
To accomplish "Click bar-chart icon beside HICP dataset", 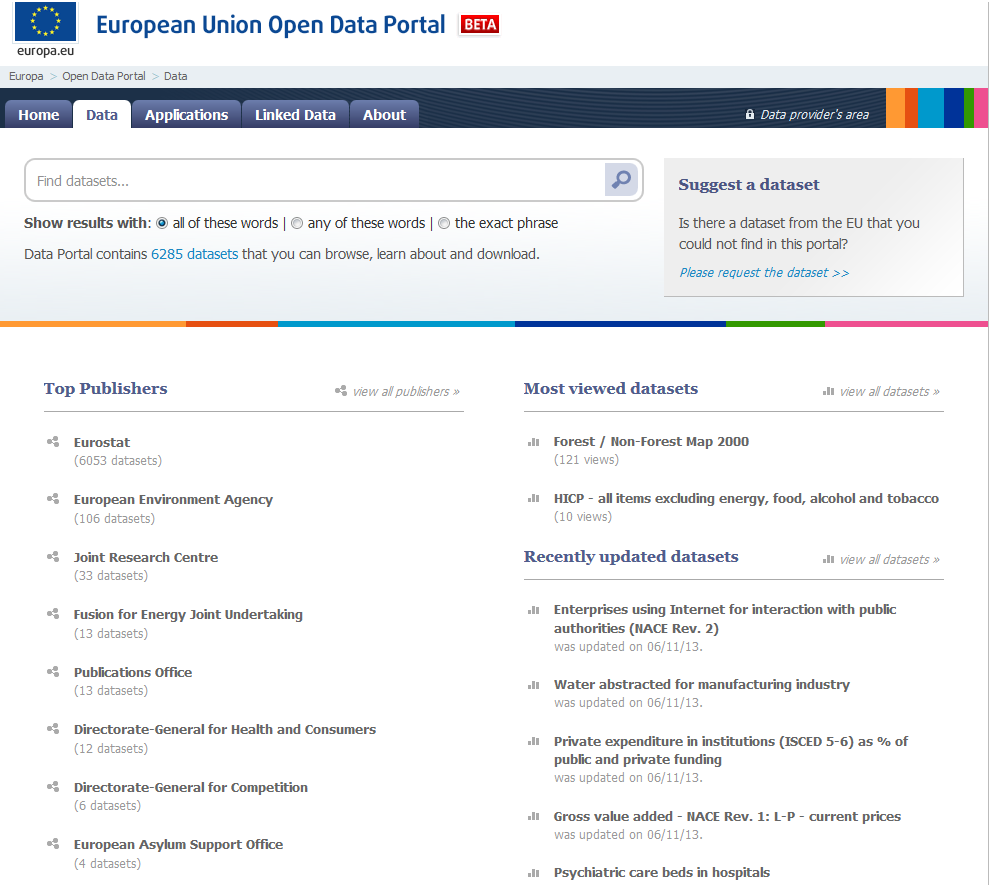I will (534, 498).
